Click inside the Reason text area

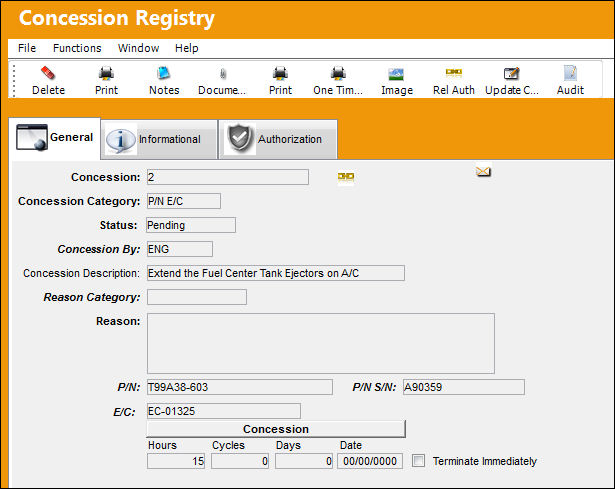point(321,344)
